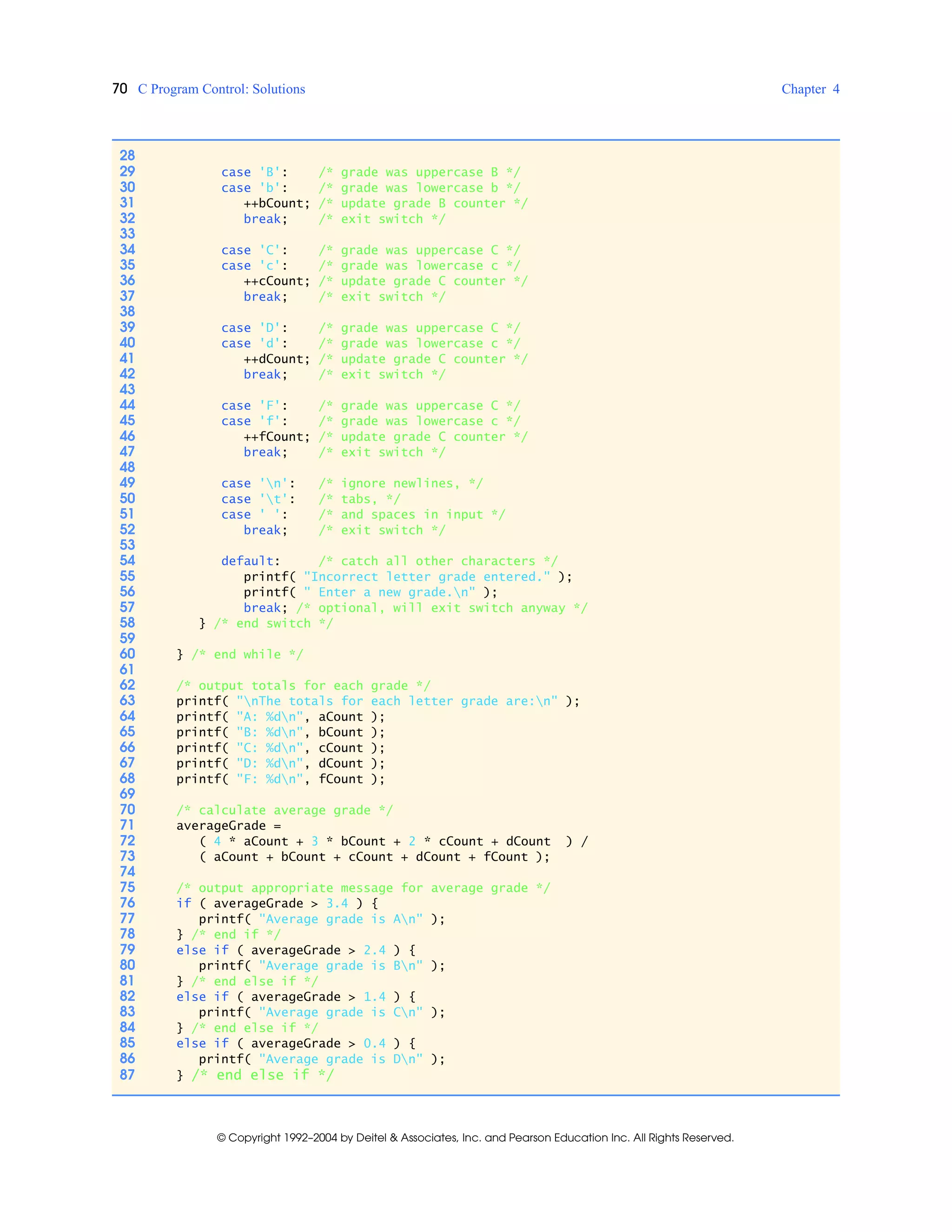Click the page number 70 in header

coord(119,88)
